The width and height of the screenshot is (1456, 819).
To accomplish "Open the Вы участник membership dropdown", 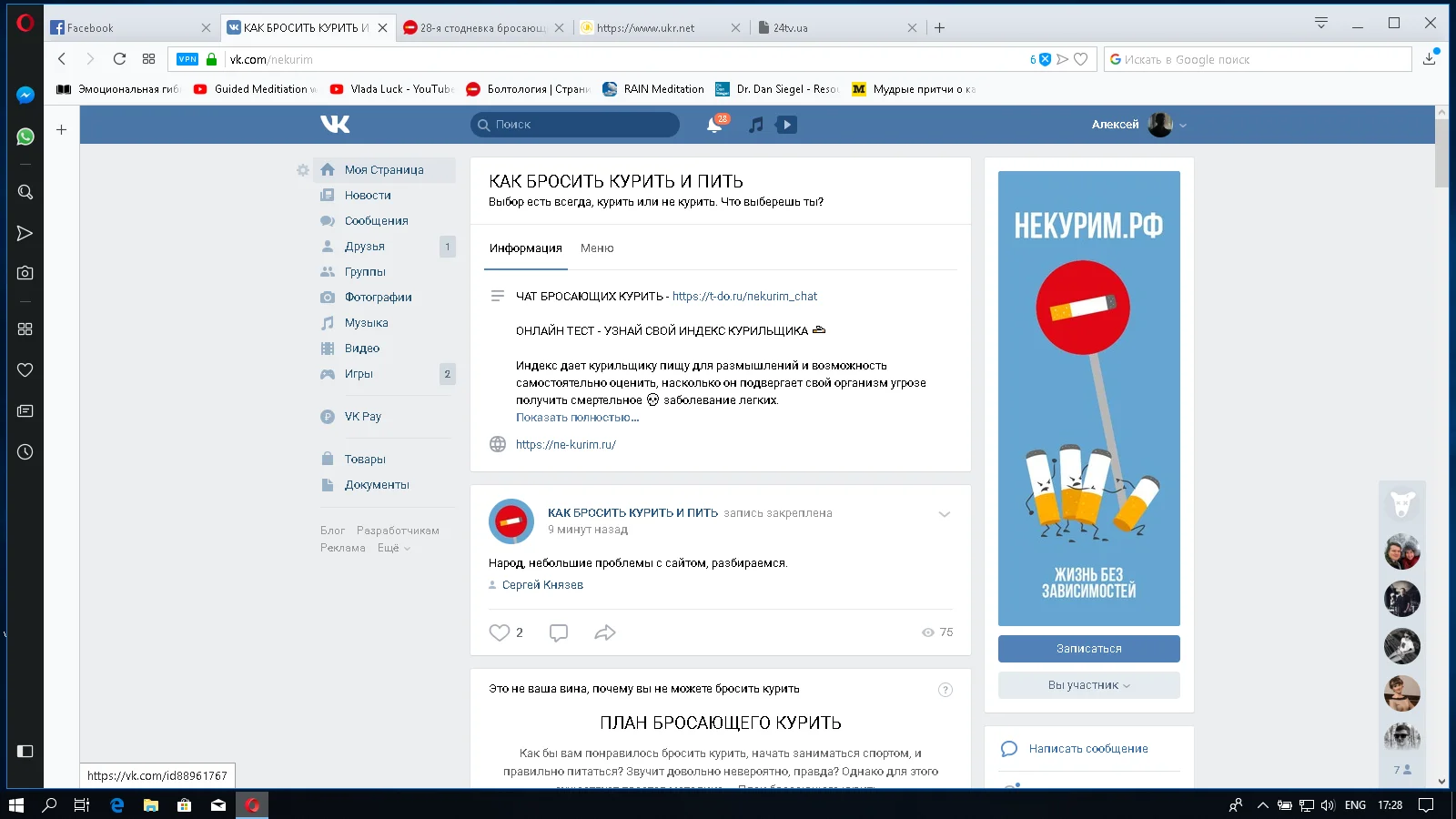I will pyautogui.click(x=1088, y=685).
